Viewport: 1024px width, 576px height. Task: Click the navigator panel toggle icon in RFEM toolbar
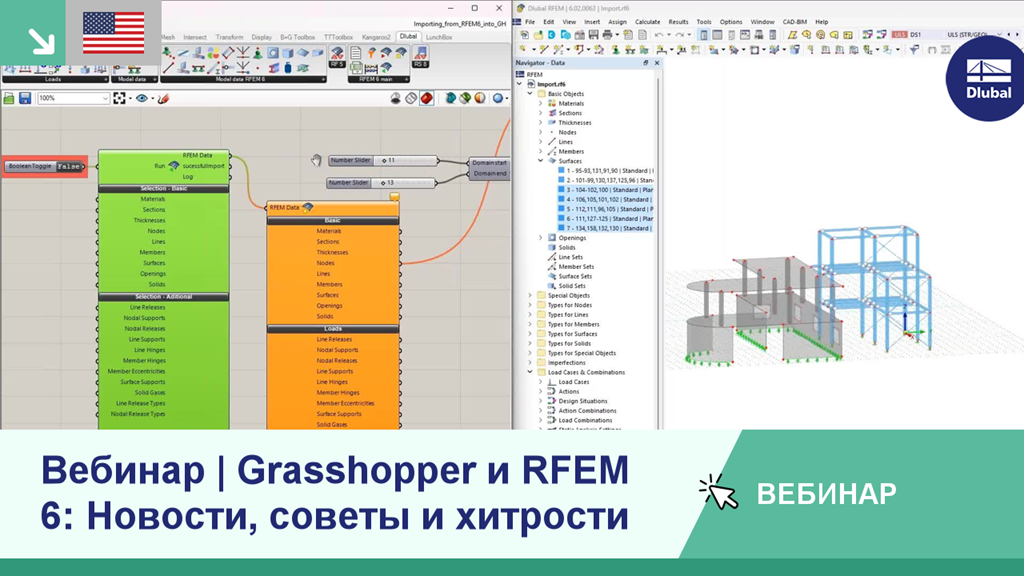tap(704, 35)
